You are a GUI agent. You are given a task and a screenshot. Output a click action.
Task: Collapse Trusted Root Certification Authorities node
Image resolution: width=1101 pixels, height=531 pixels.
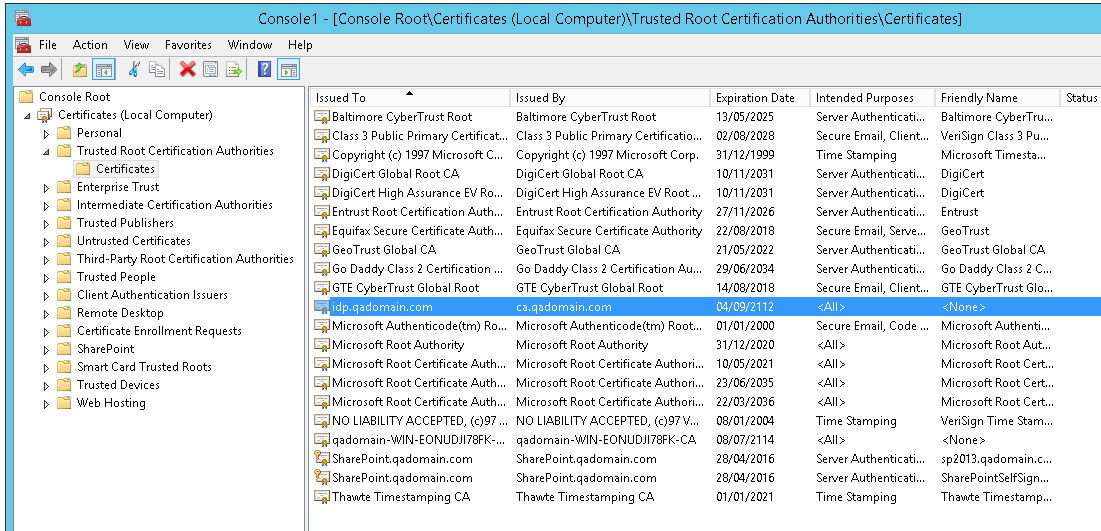(x=46, y=151)
